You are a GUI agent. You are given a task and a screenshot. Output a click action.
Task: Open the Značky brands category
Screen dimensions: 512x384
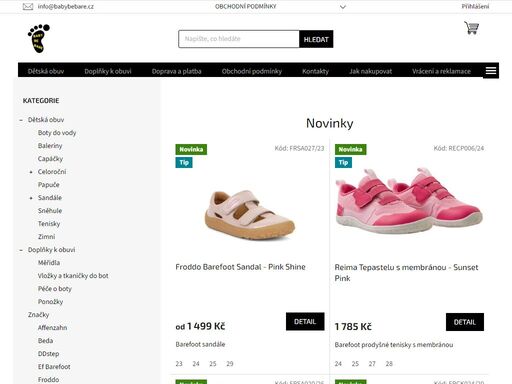click(39, 315)
